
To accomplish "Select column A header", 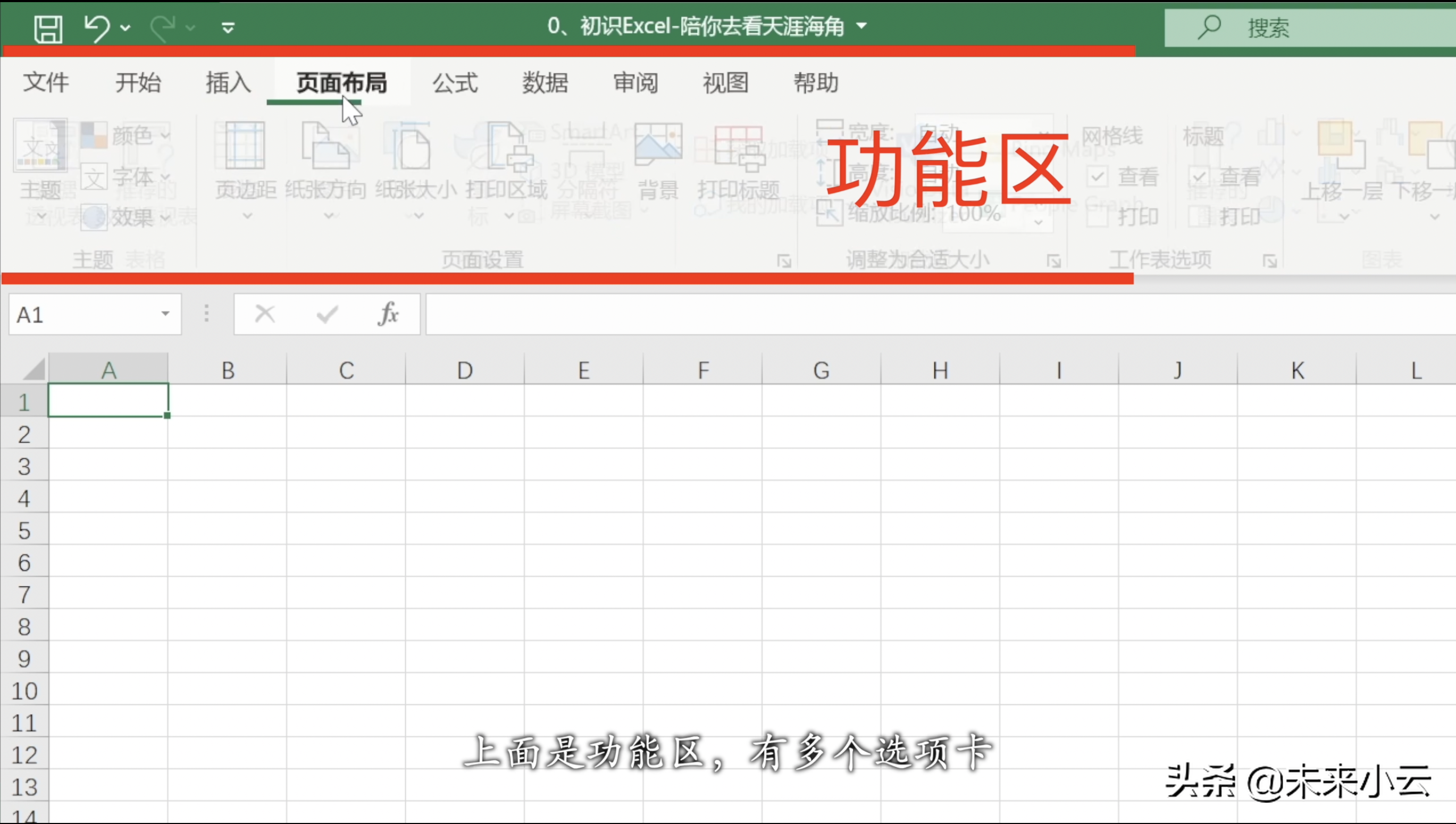I will pos(108,370).
